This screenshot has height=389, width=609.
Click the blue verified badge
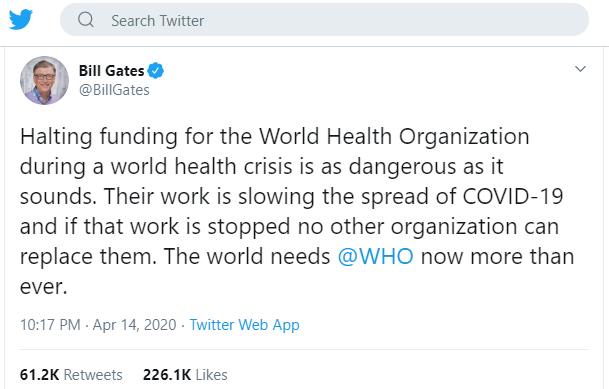click(156, 71)
